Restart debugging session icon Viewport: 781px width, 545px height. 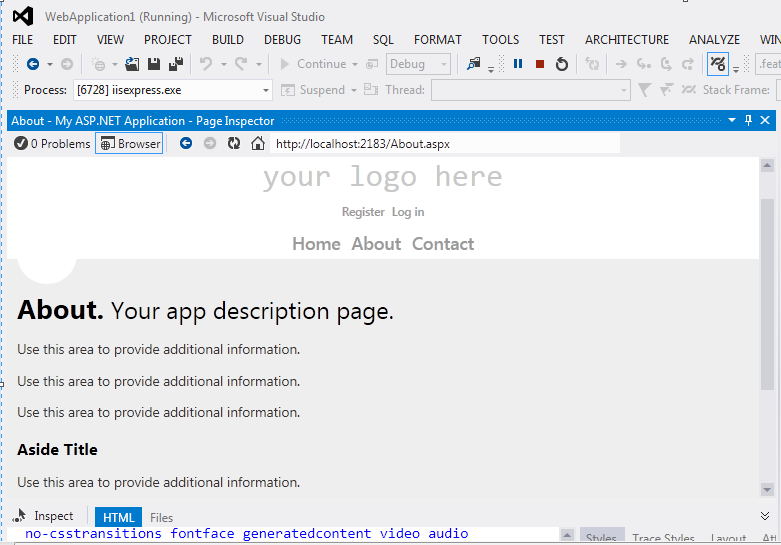point(562,64)
